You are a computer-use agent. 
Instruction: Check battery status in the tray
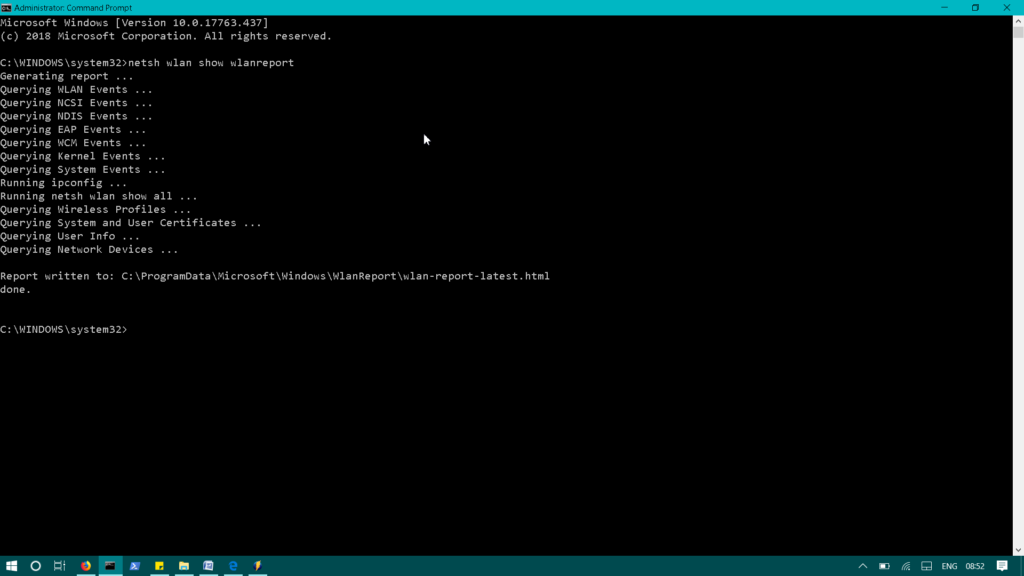pos(884,566)
